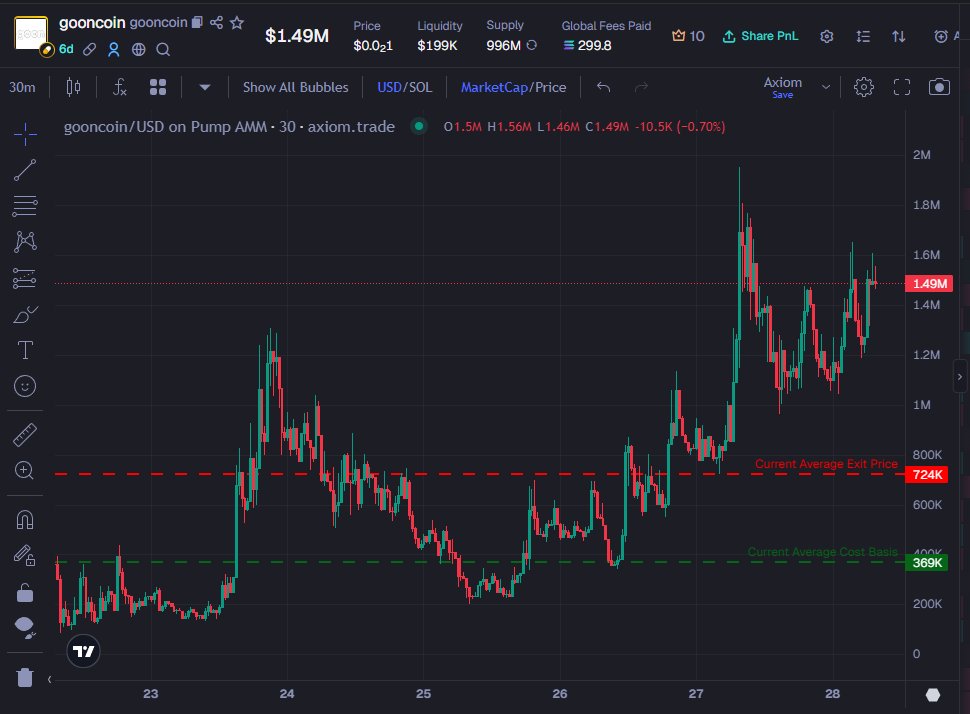Switch the USD/SOL currency toggle
The image size is (970, 714).
point(405,87)
